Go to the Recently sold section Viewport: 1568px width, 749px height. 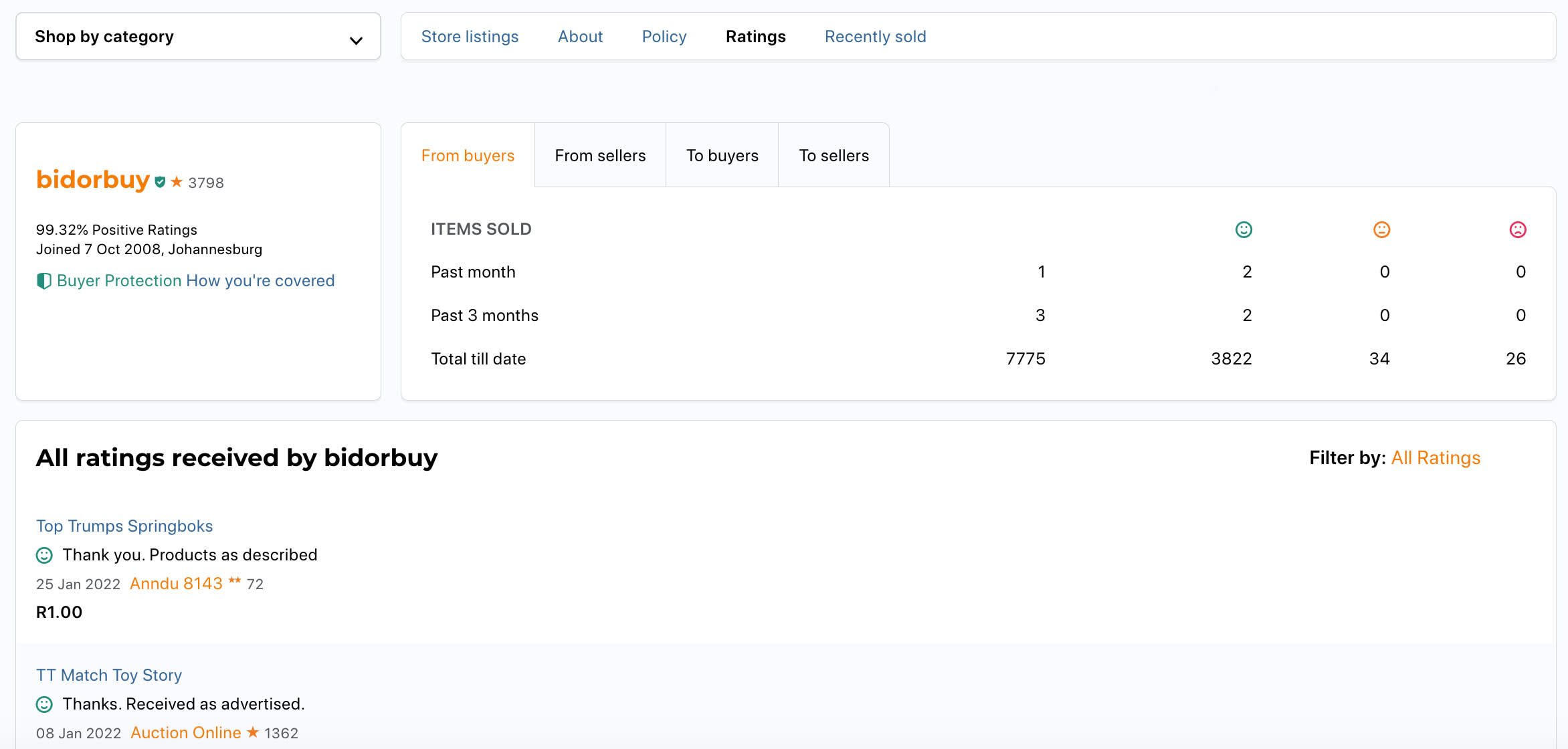tap(875, 37)
